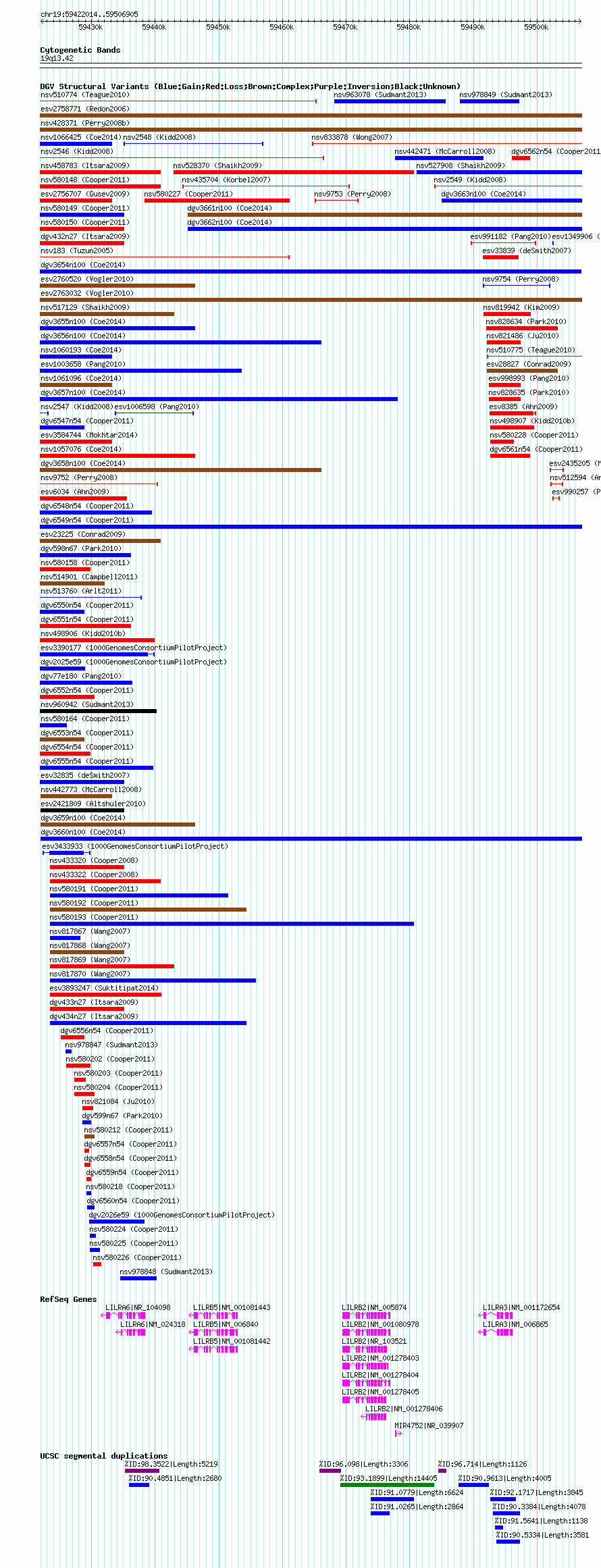Open duplication %ID:96.714|Length:1126
The image size is (601, 1568).
[x=483, y=1465]
